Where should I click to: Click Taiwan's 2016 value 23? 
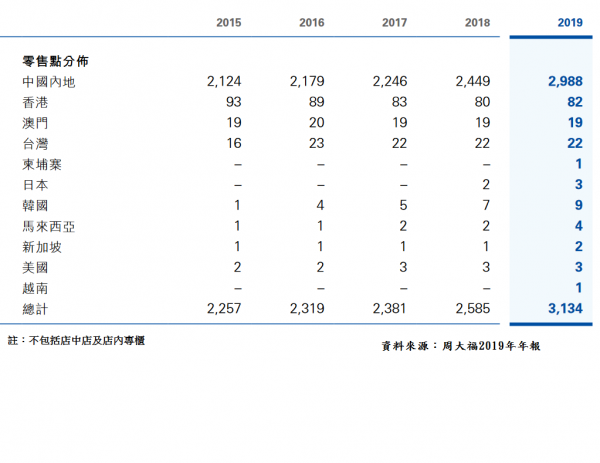[x=317, y=143]
